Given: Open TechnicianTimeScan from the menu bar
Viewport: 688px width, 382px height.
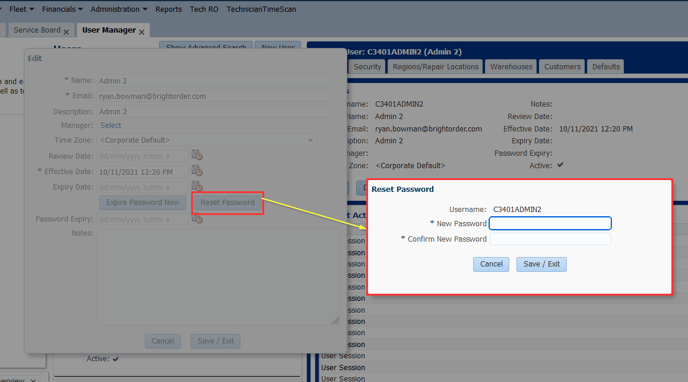Looking at the screenshot, I should [x=261, y=9].
